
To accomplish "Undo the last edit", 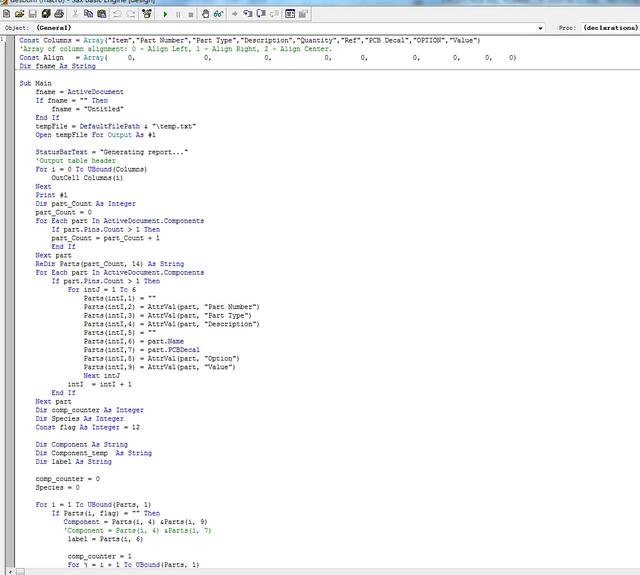I will pos(117,14).
